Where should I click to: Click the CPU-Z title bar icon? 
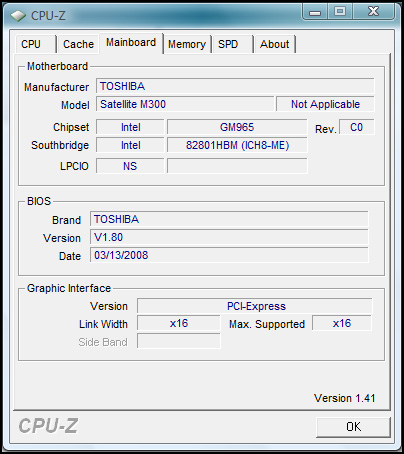pos(18,15)
